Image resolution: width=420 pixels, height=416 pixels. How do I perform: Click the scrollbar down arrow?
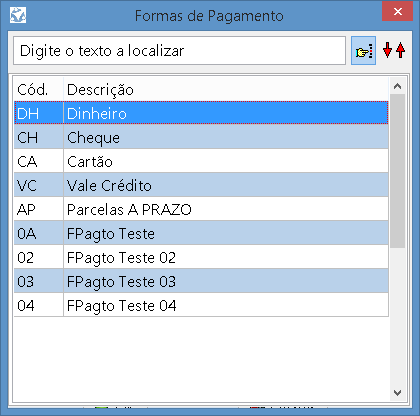pos(397,393)
